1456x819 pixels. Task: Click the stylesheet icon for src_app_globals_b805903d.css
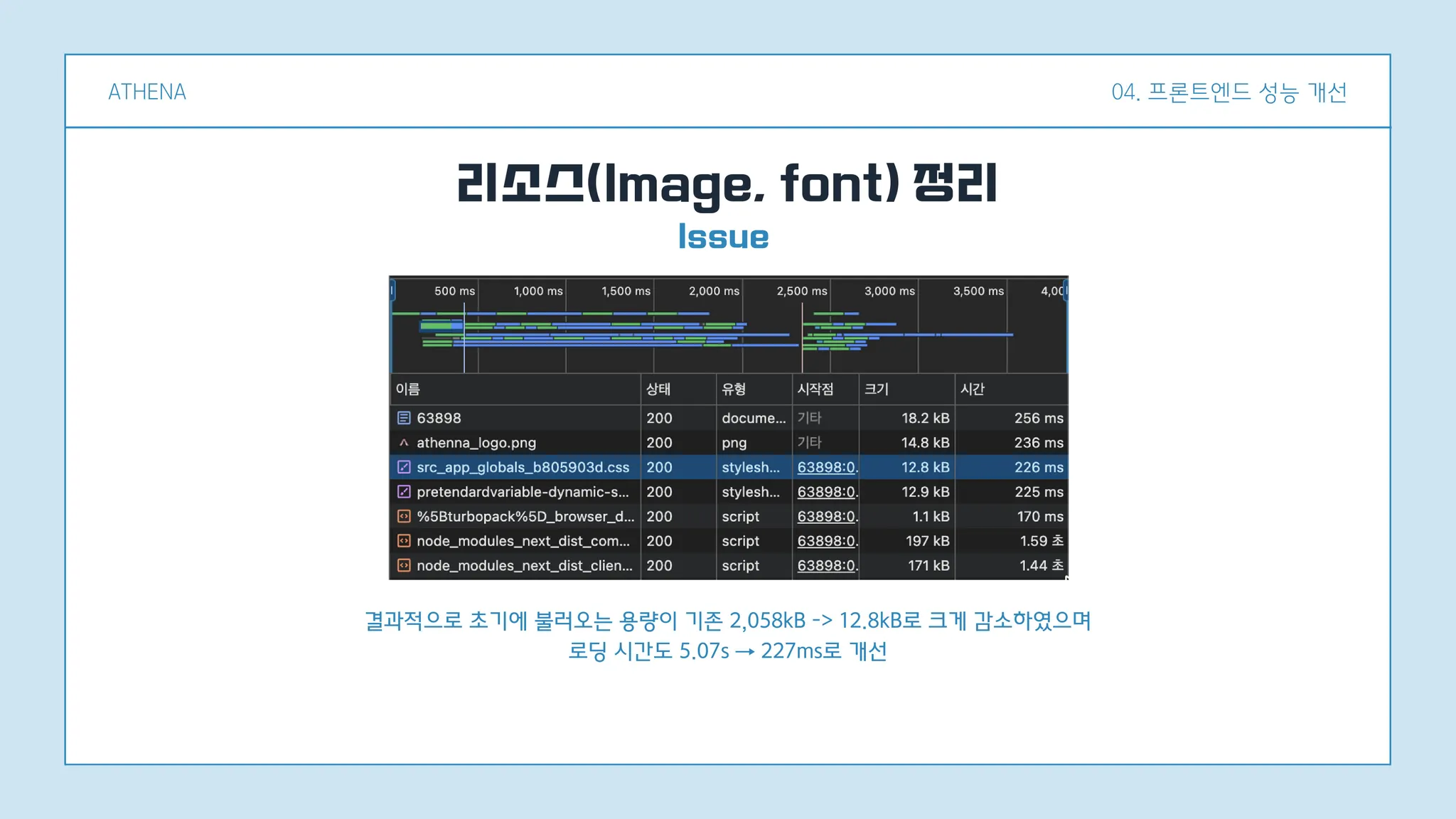click(x=404, y=467)
